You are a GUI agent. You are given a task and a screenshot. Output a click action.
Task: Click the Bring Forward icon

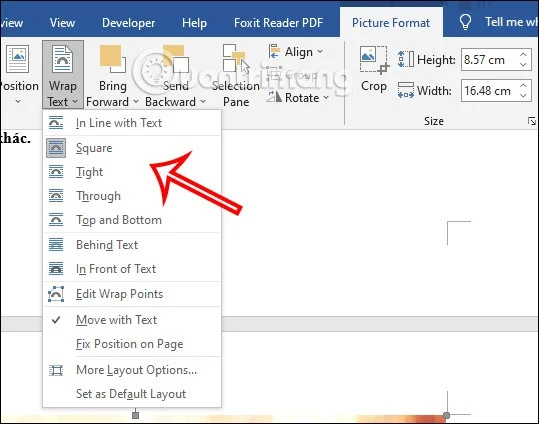coord(112,59)
